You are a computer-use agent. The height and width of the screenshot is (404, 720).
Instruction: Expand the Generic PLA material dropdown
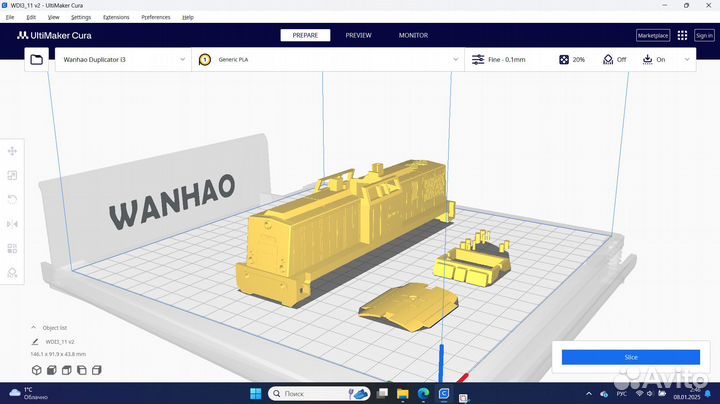click(x=328, y=60)
